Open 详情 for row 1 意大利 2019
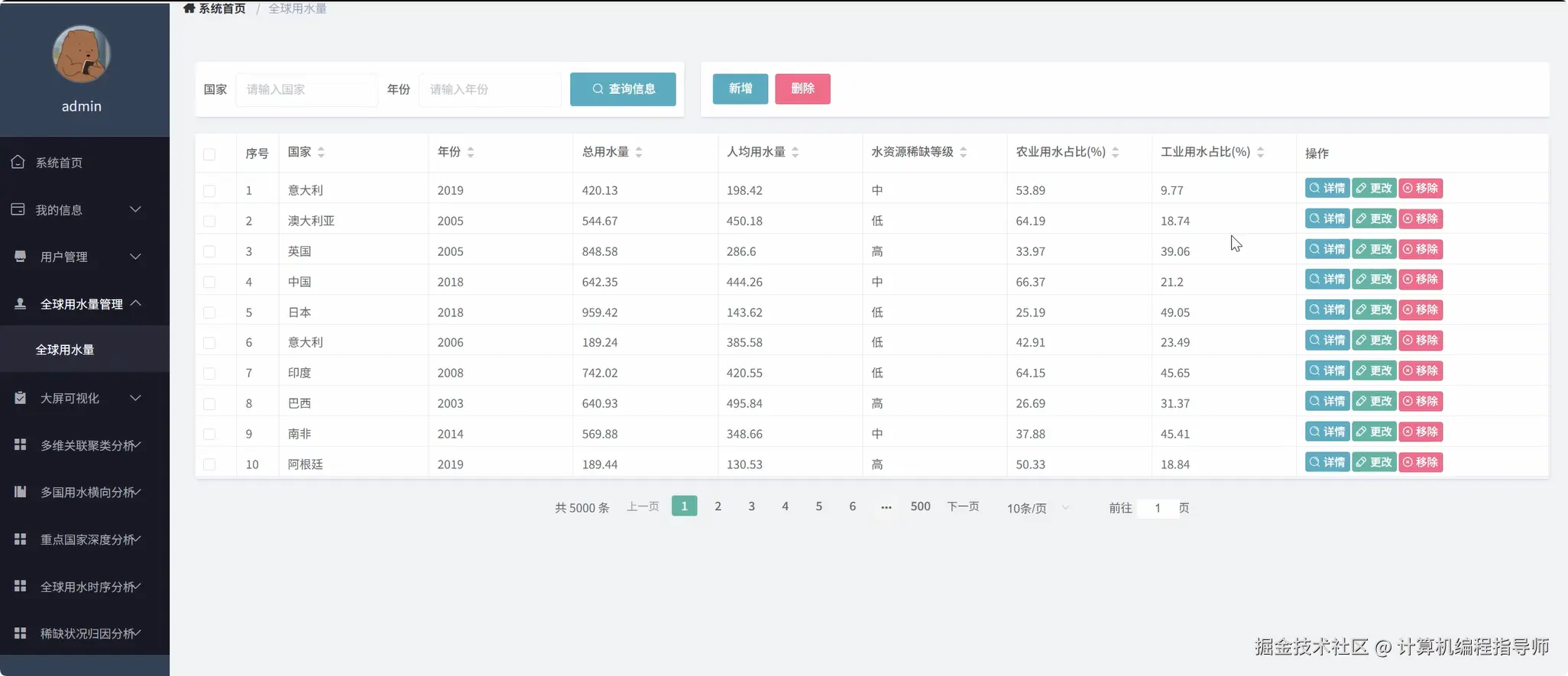Viewport: 1568px width, 676px height. (1327, 188)
